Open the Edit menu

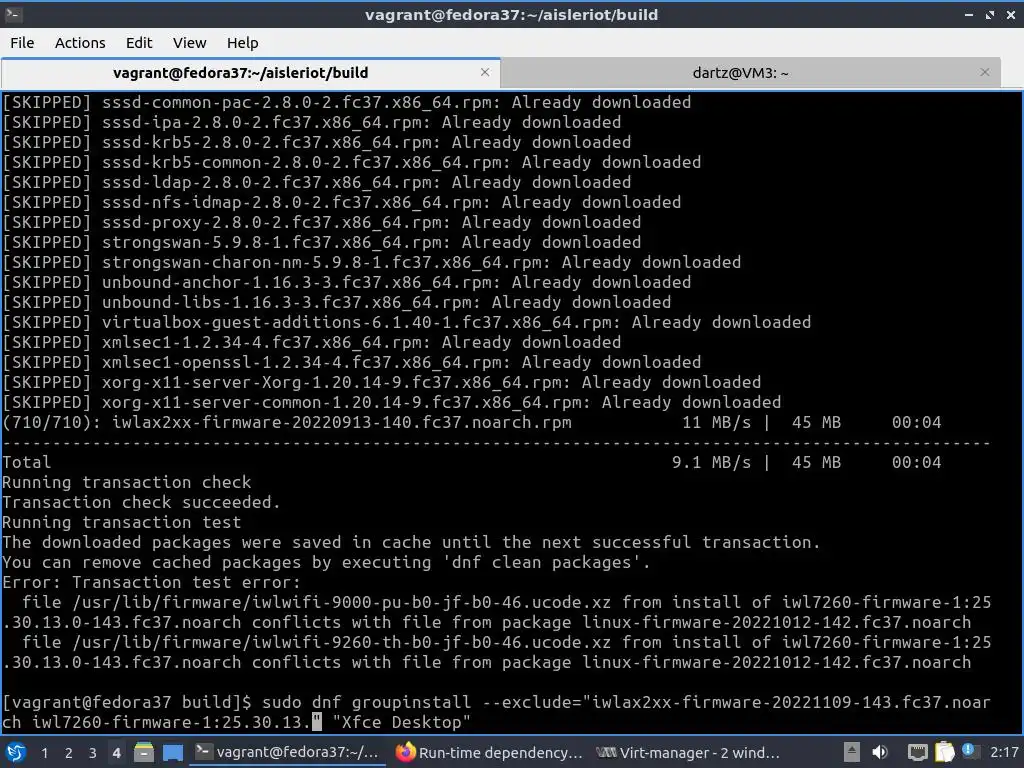click(x=138, y=42)
